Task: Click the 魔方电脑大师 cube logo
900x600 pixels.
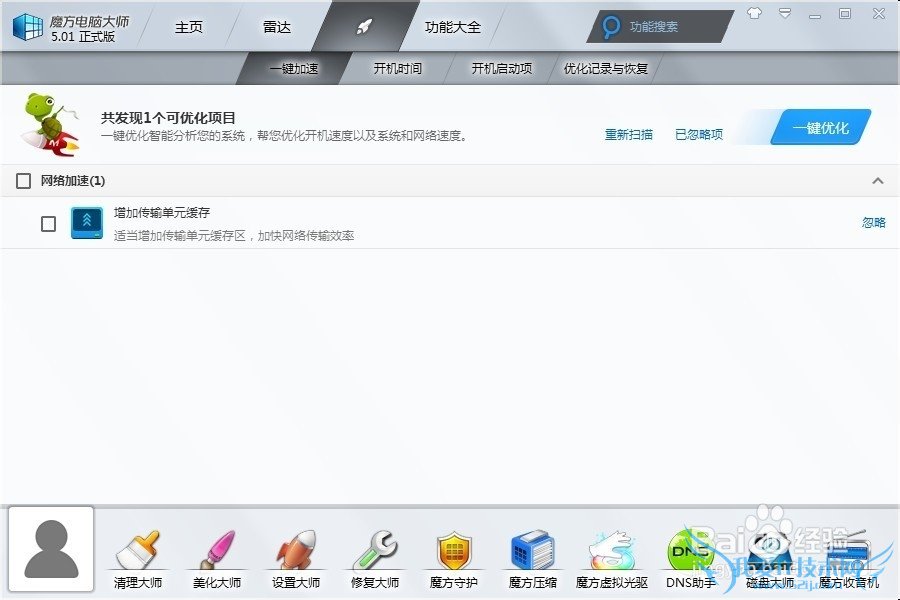Action: click(x=27, y=27)
